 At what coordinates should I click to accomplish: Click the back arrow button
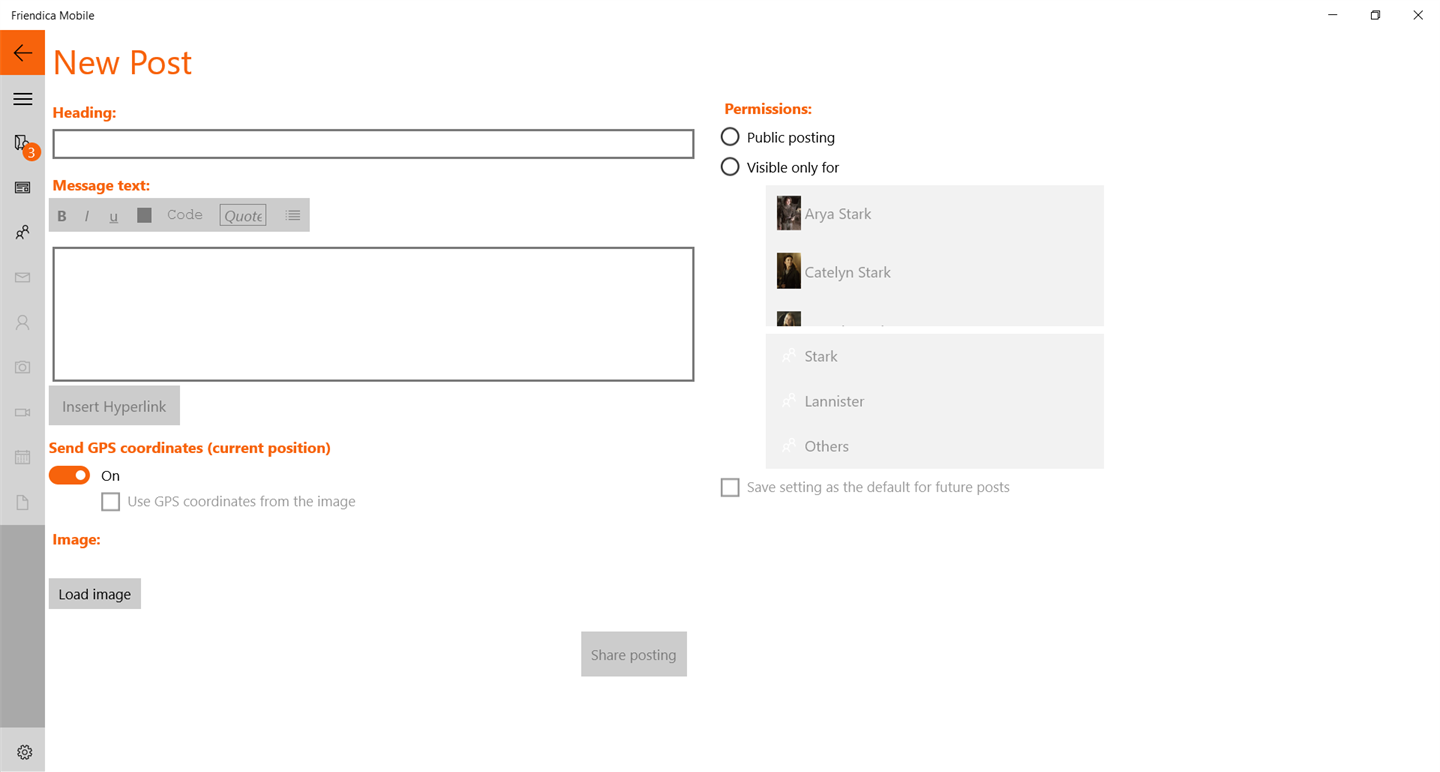[x=22, y=53]
